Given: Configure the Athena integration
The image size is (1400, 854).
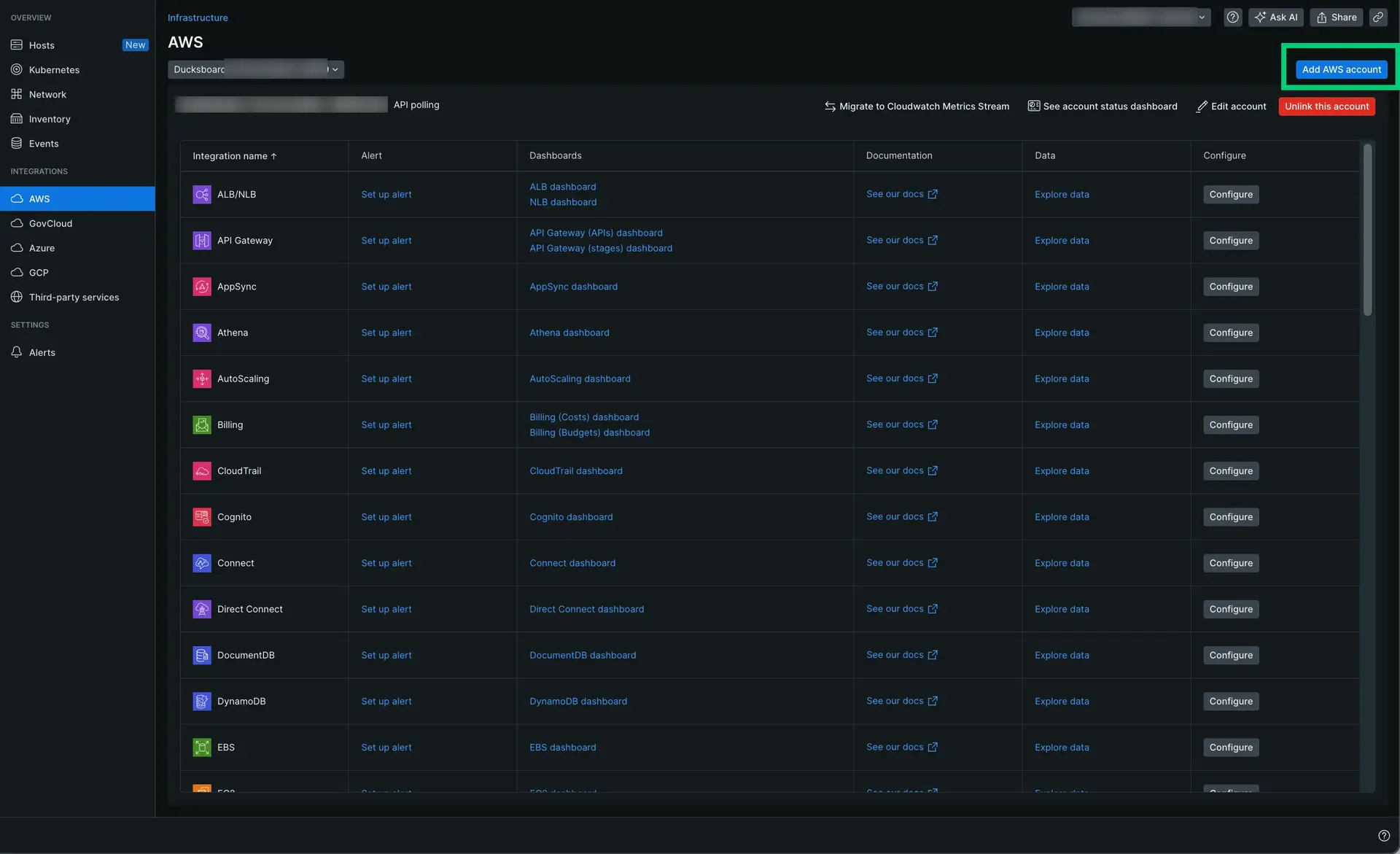Looking at the screenshot, I should (1231, 333).
